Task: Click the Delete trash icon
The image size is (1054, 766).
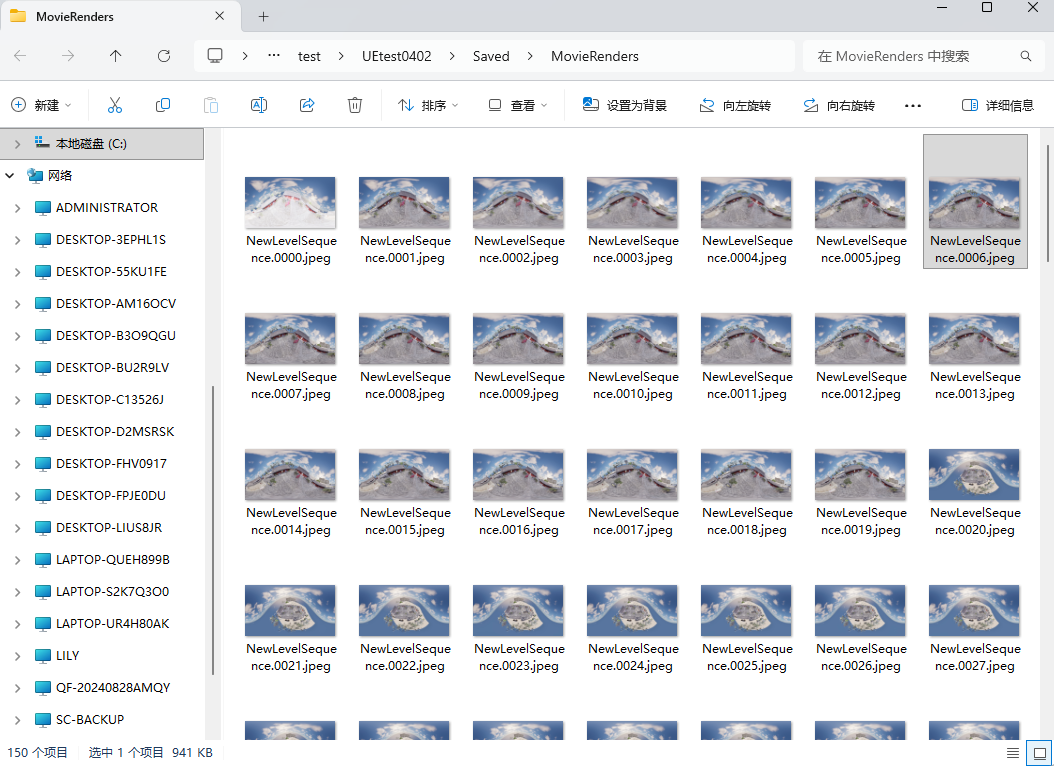Action: tap(355, 105)
